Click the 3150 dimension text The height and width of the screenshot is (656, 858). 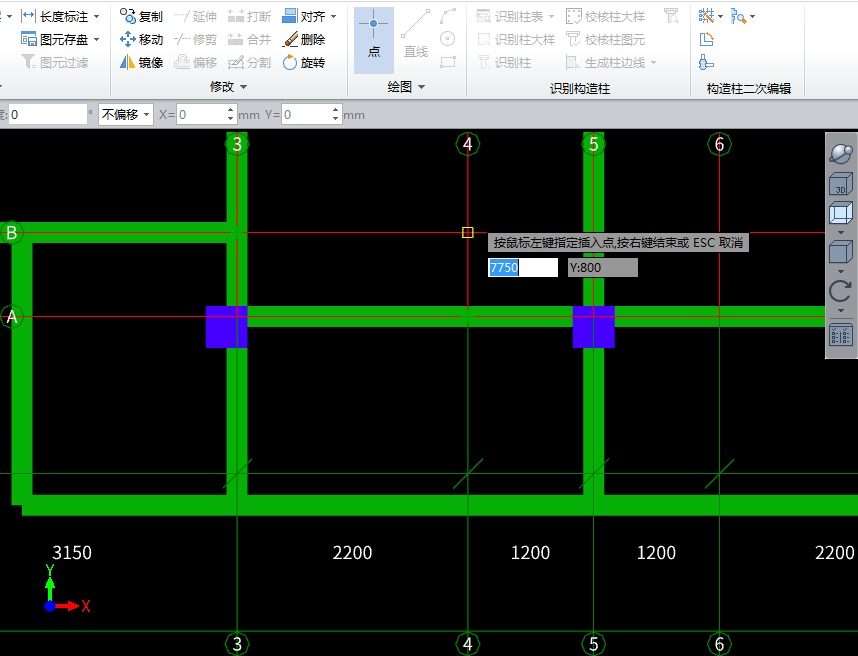[72, 553]
